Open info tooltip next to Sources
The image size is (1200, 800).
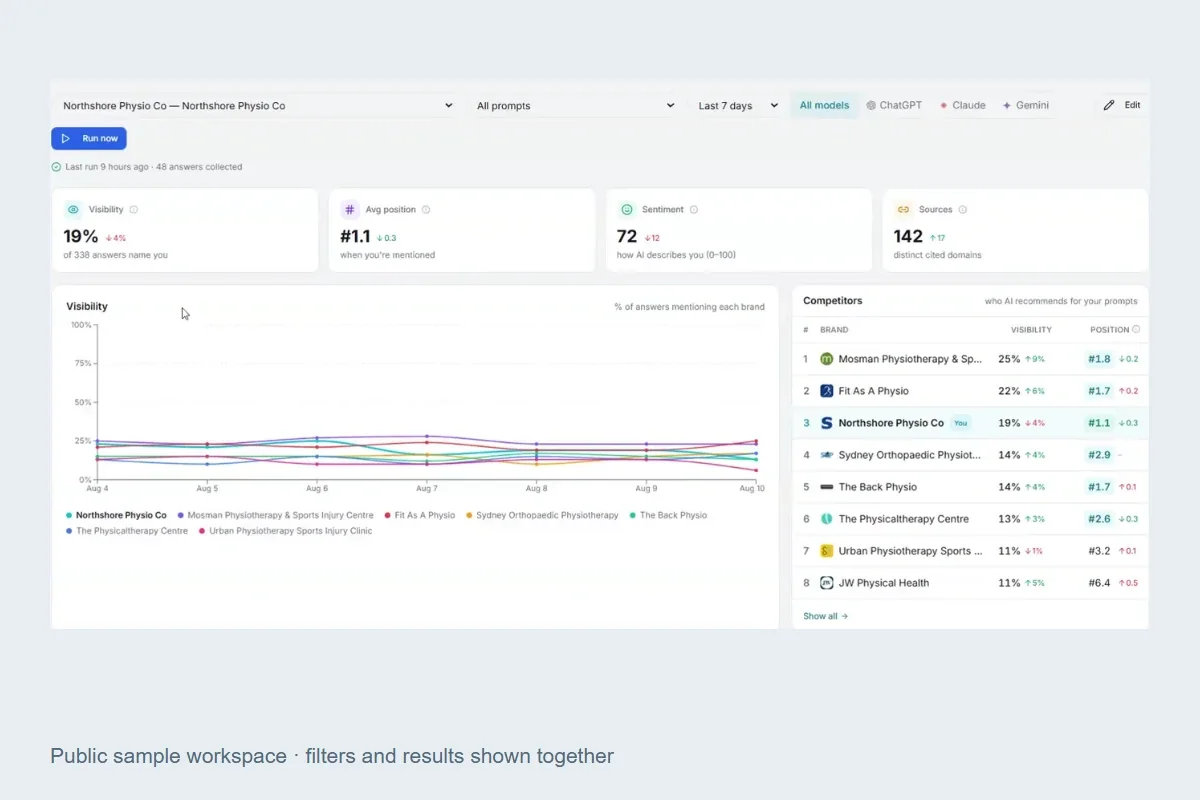[x=963, y=210]
